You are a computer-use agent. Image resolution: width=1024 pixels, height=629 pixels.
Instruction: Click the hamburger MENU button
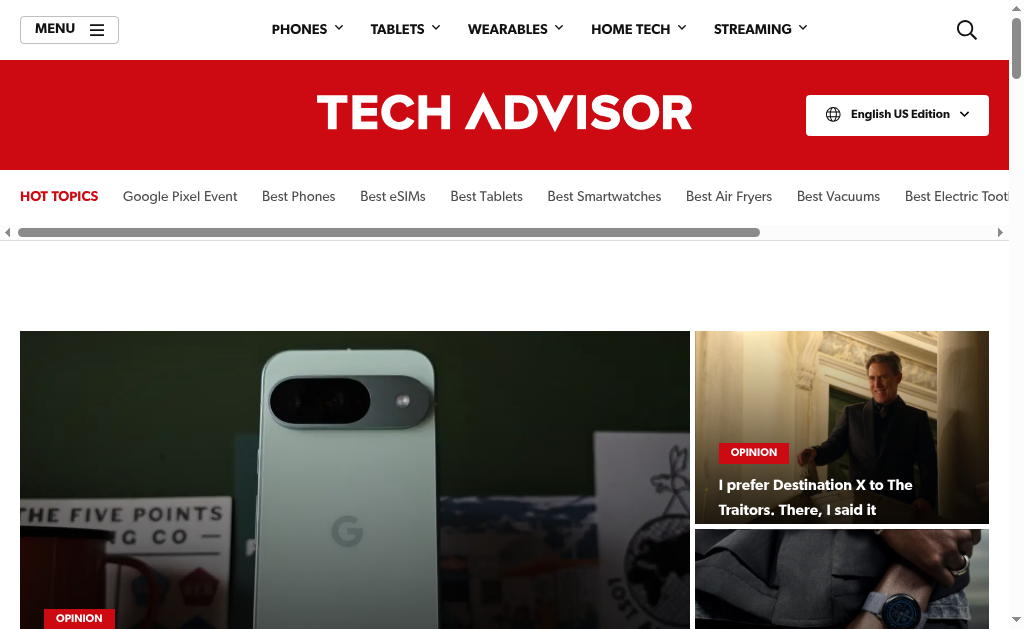point(69,30)
